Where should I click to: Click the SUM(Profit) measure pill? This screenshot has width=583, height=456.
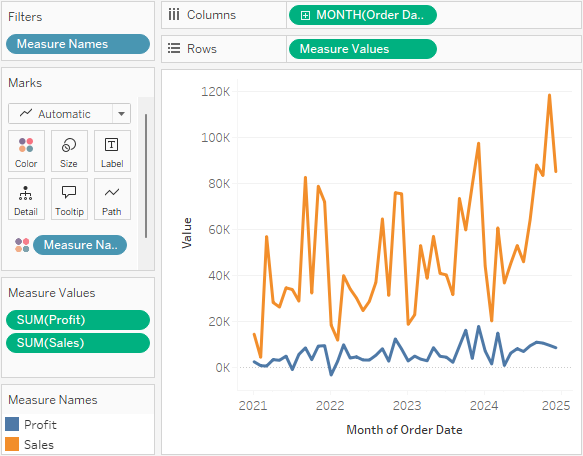pyautogui.click(x=78, y=320)
